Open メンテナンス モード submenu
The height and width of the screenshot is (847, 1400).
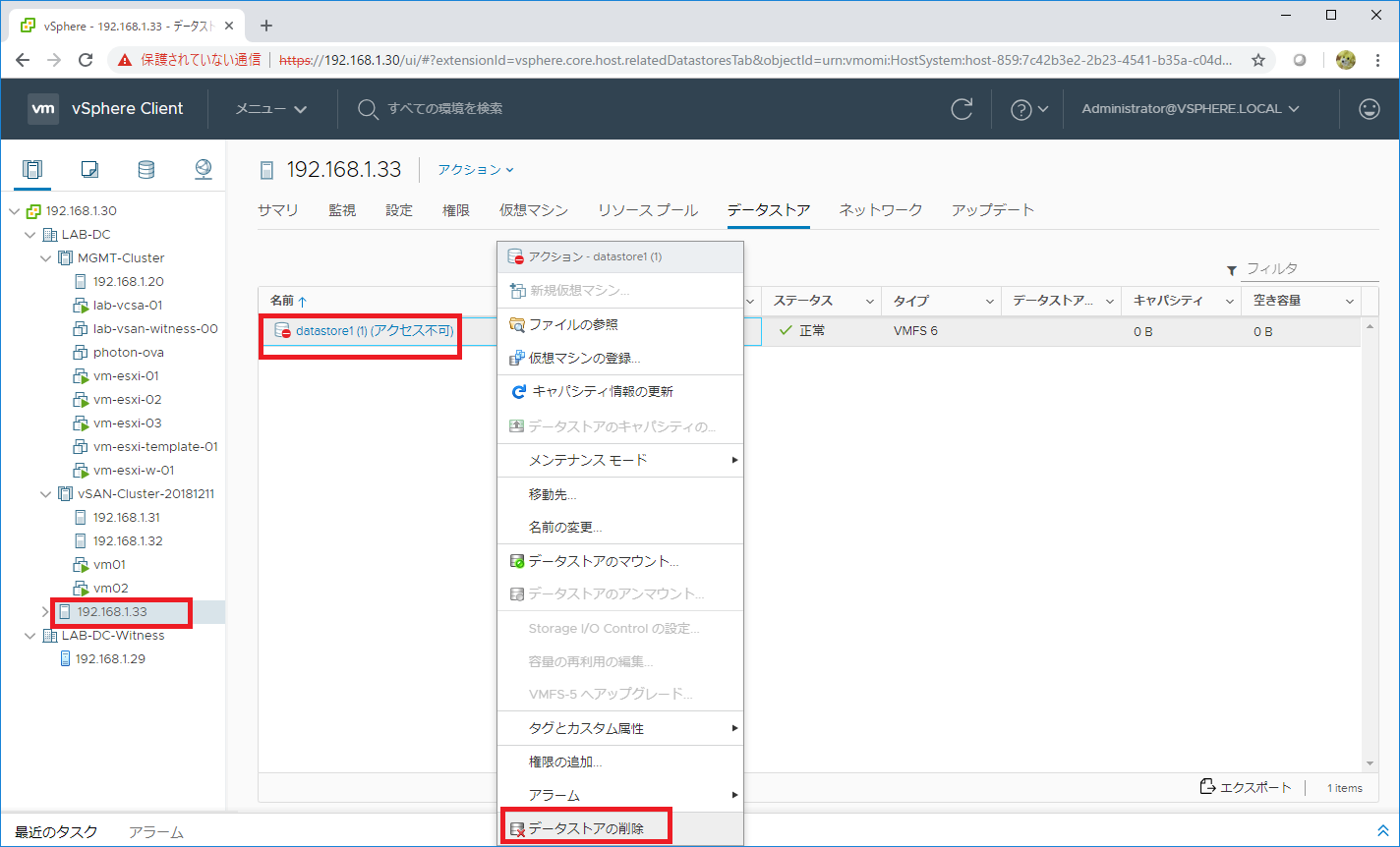621,460
